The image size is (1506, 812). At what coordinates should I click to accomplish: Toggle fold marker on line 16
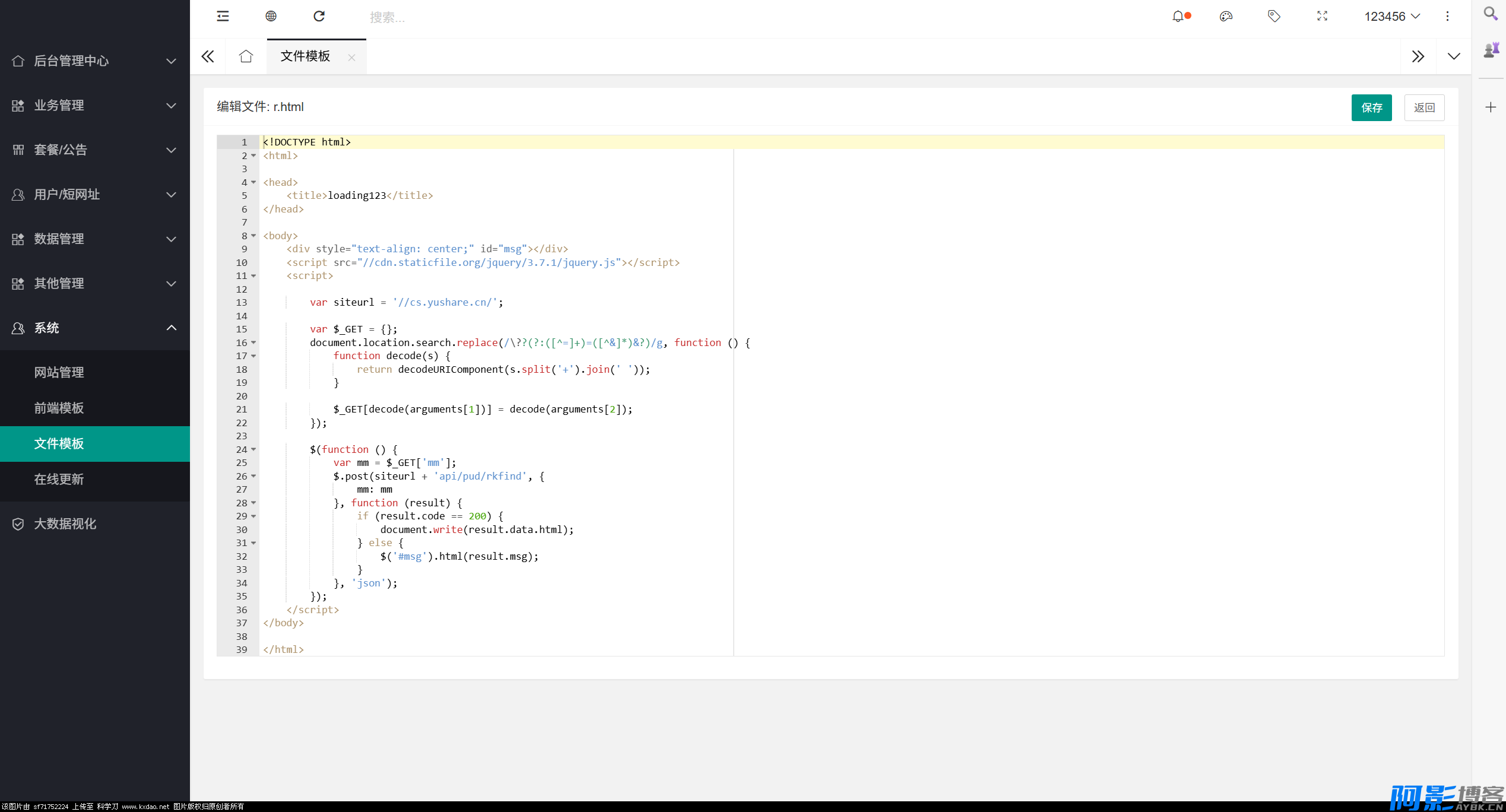click(x=253, y=342)
